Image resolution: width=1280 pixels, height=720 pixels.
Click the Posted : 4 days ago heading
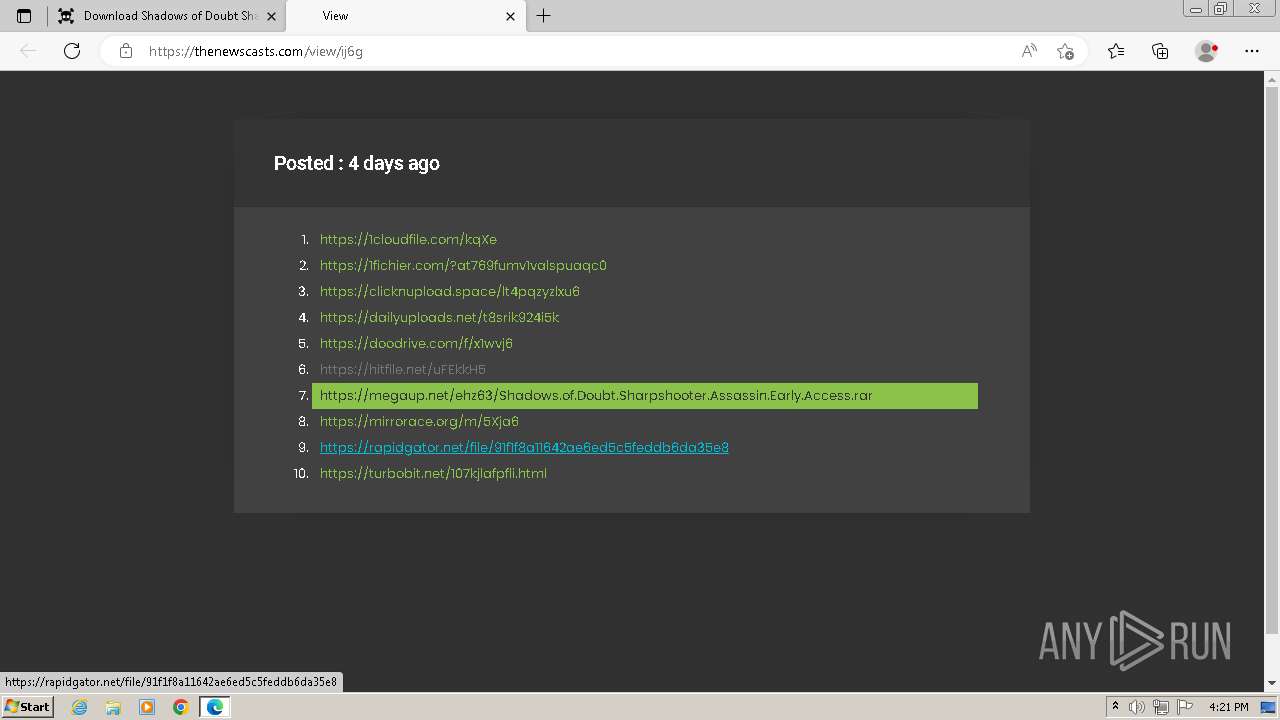[357, 163]
